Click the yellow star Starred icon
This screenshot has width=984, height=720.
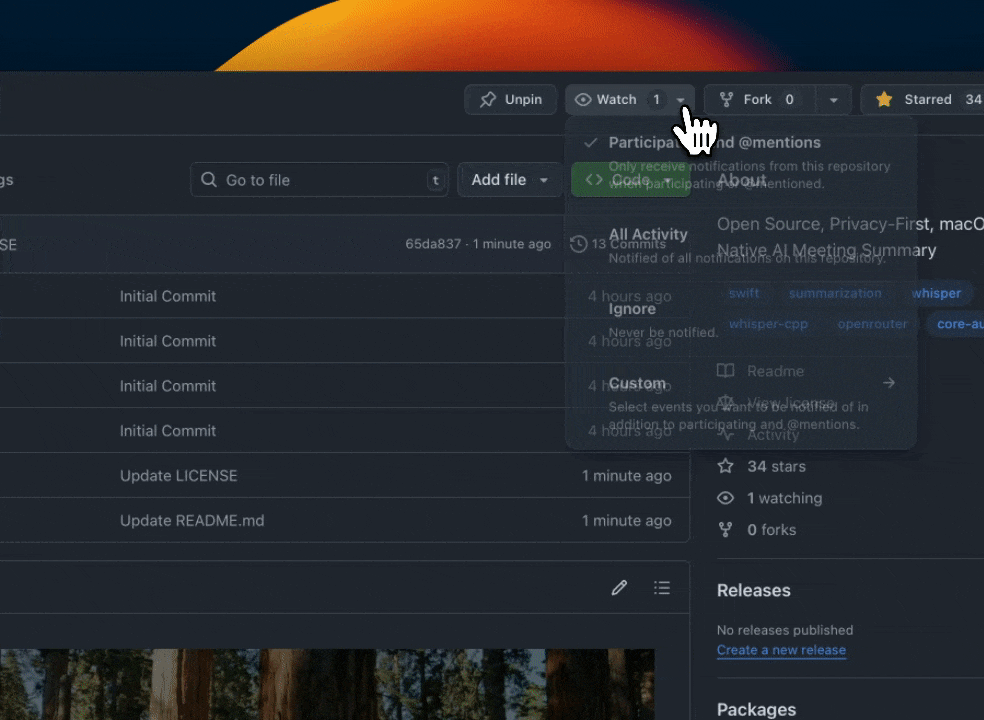pyautogui.click(x=884, y=100)
